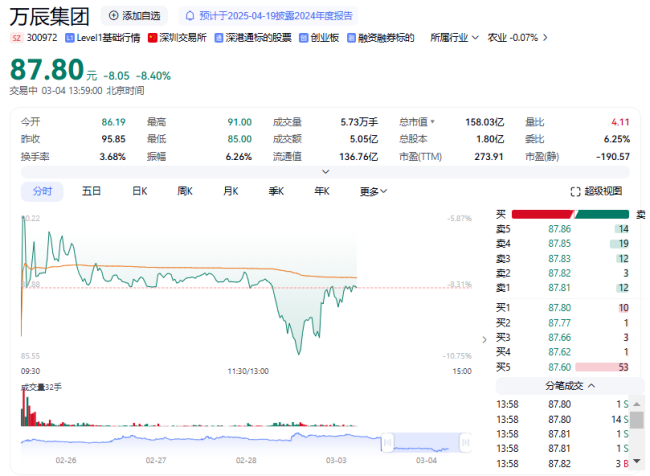Click scroll up arrow in trade list
Viewport: 650px width, 476px height.
pos(637,404)
